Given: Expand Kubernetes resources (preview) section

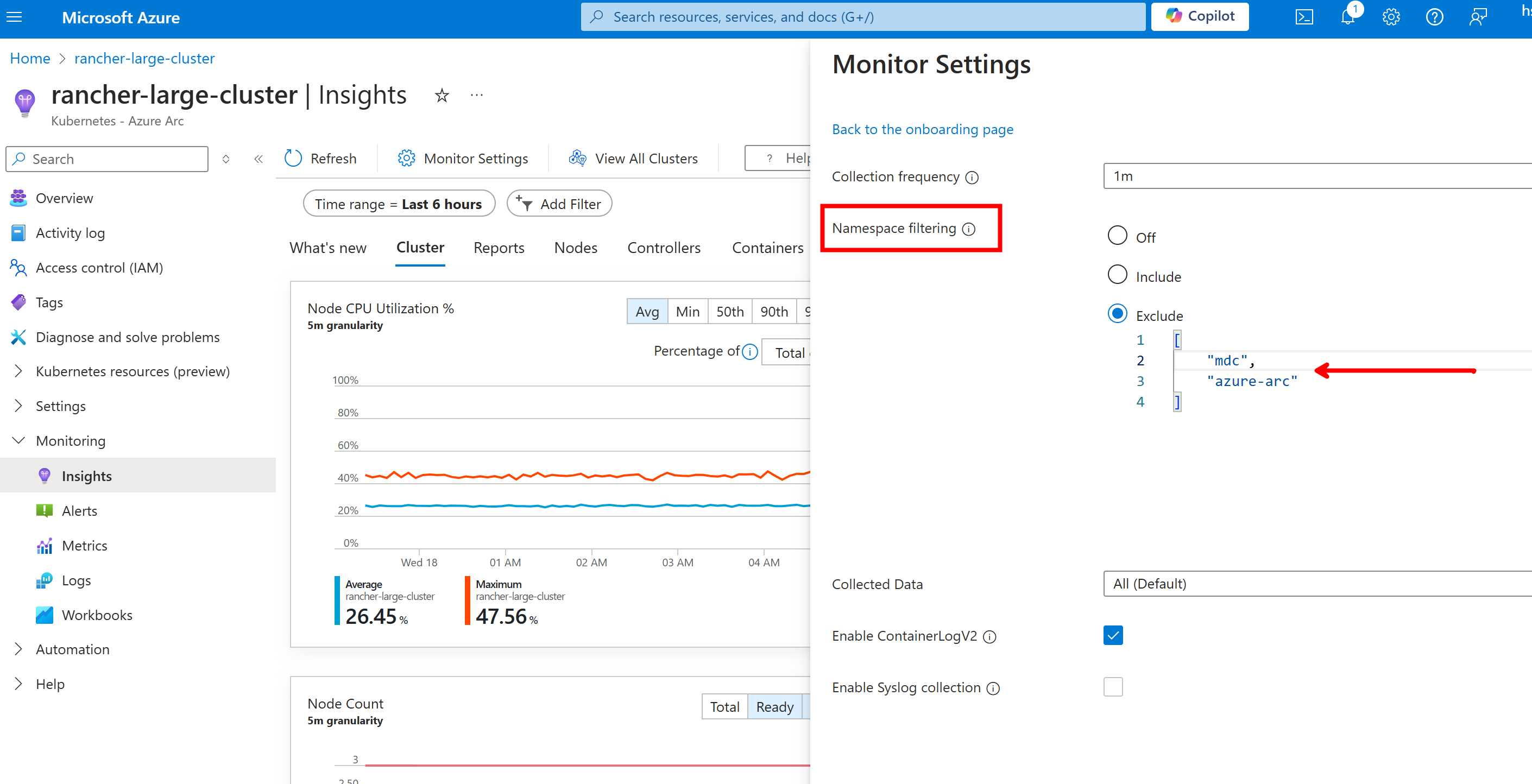Looking at the screenshot, I should click(x=18, y=371).
